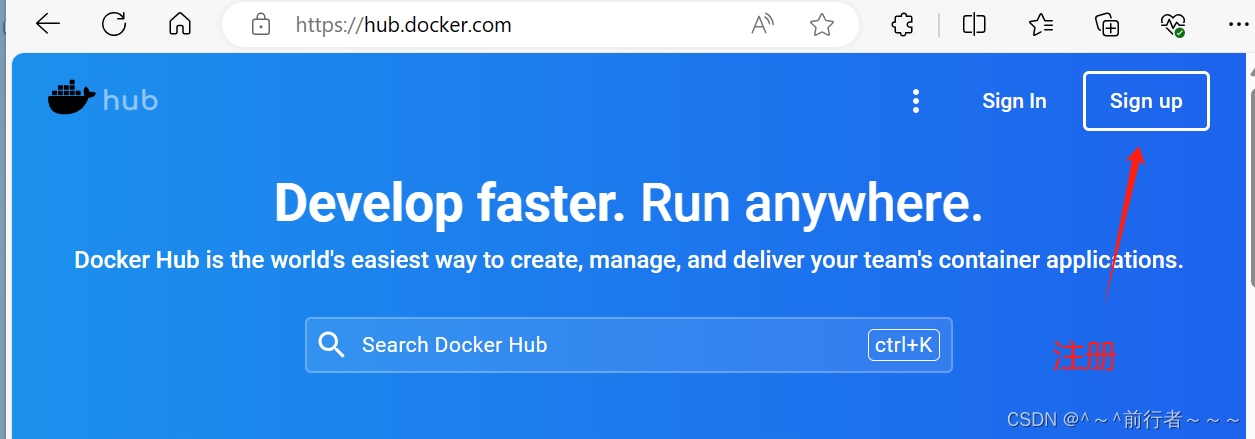This screenshot has width=1255, height=439.
Task: Click the ctrl+K shortcut badge
Action: [903, 345]
